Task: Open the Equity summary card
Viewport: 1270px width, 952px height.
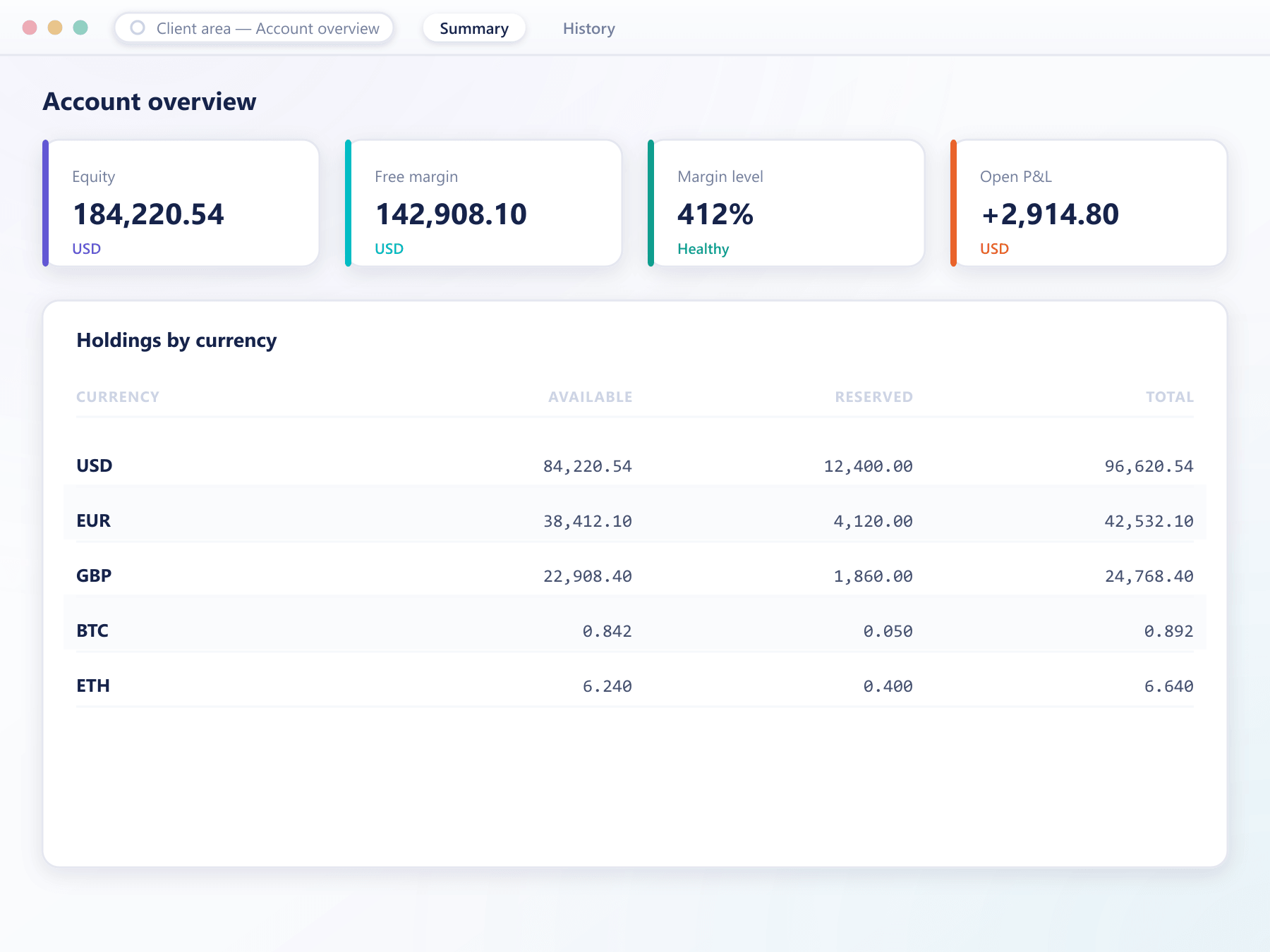Action: click(x=181, y=203)
